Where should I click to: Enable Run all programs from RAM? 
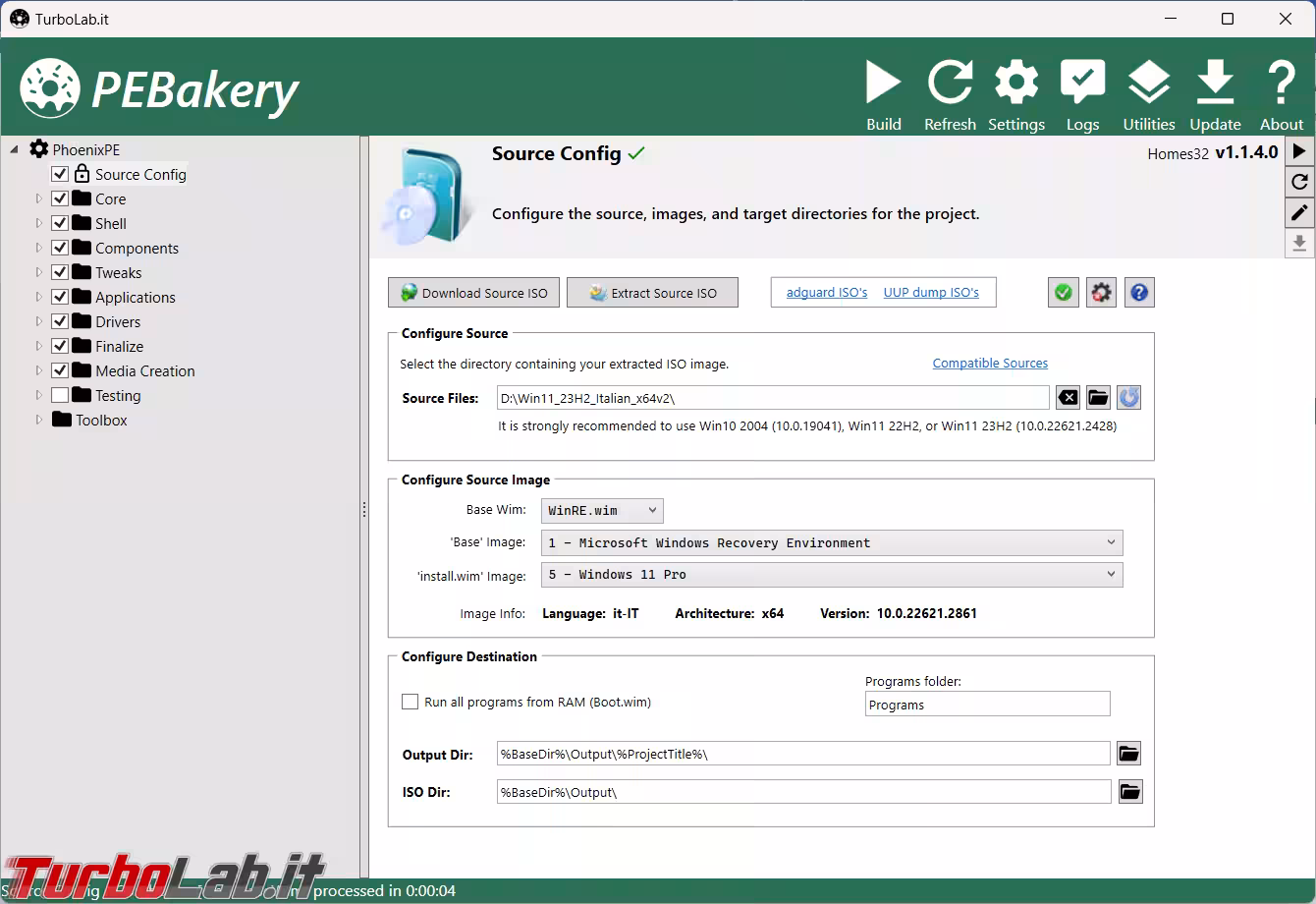pyautogui.click(x=411, y=702)
